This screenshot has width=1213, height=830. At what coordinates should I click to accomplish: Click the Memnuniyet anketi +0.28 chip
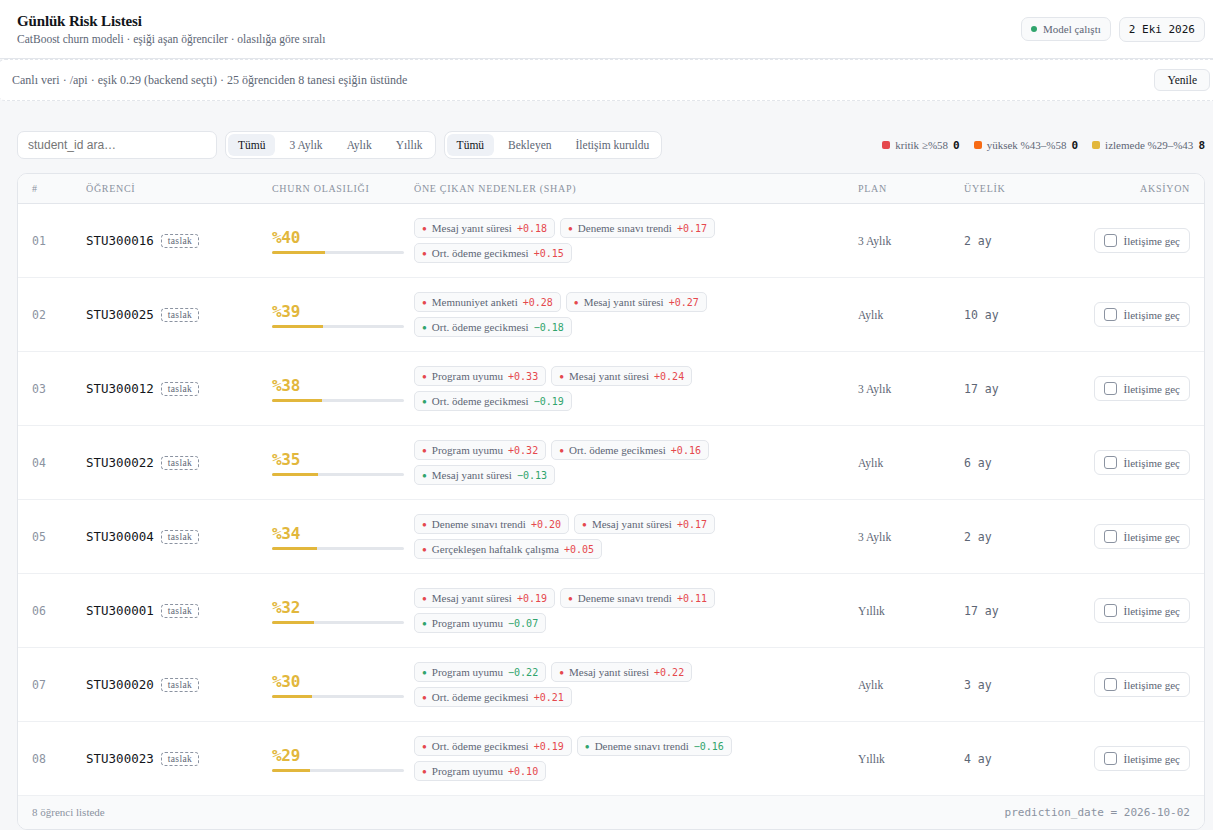click(x=487, y=302)
